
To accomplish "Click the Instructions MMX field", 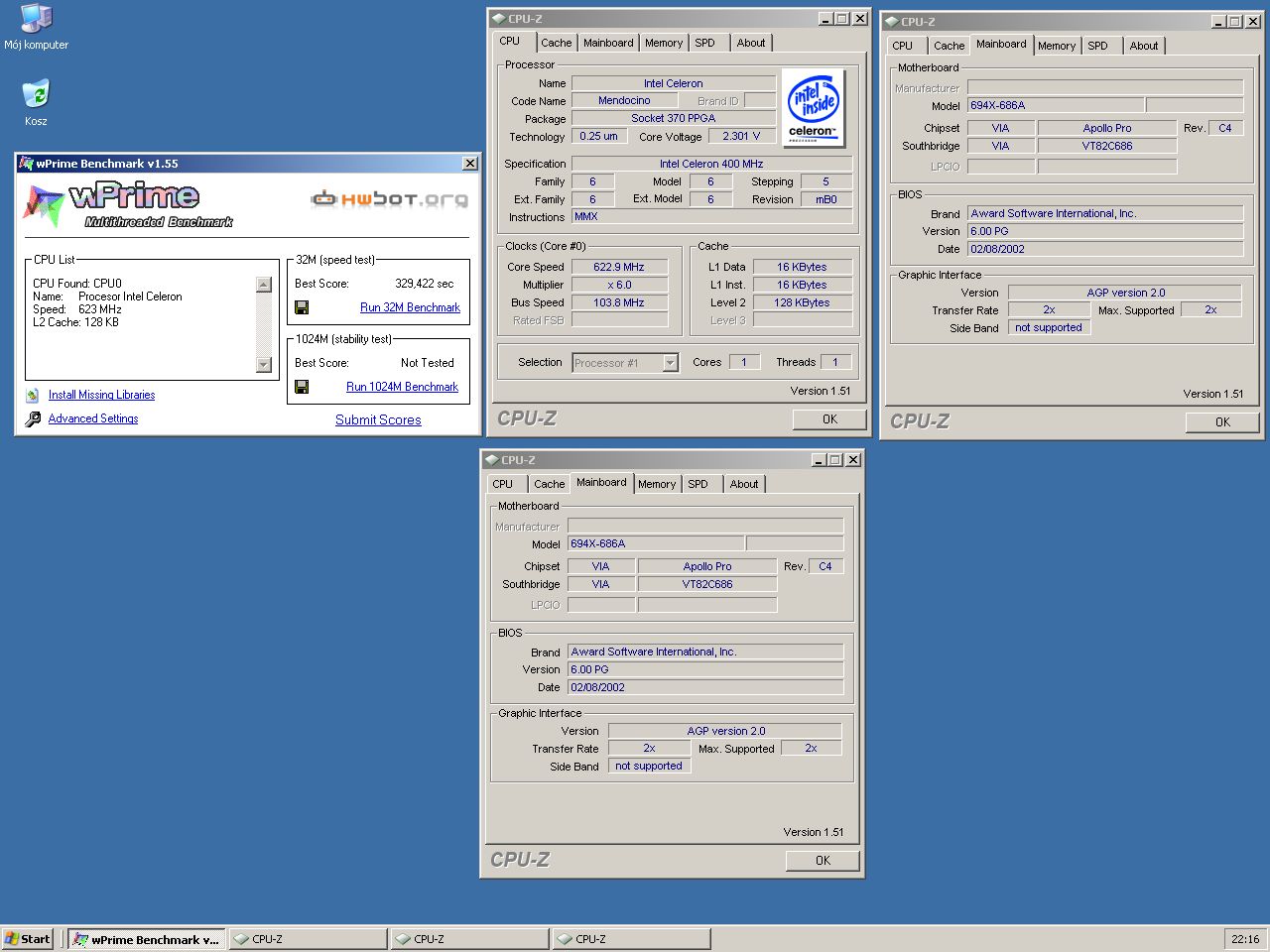I will (x=711, y=217).
